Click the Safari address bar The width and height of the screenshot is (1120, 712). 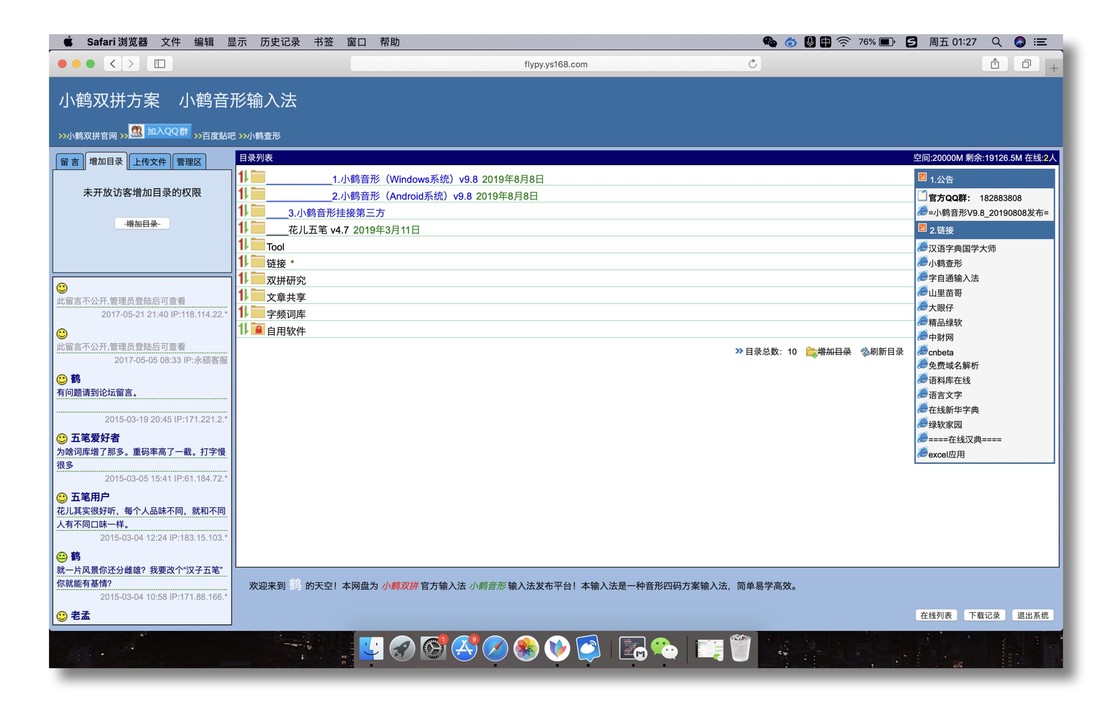coord(555,64)
